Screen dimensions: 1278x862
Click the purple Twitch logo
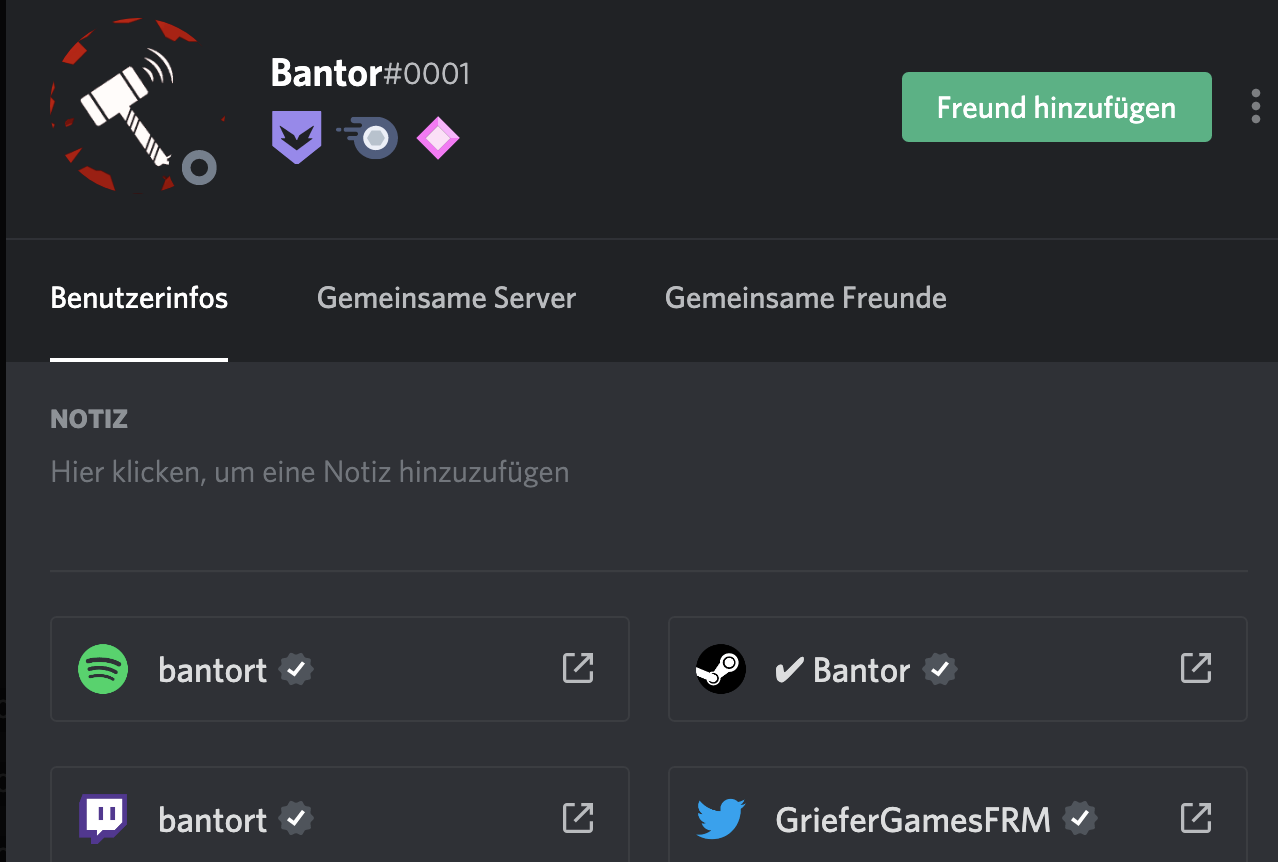click(x=103, y=819)
